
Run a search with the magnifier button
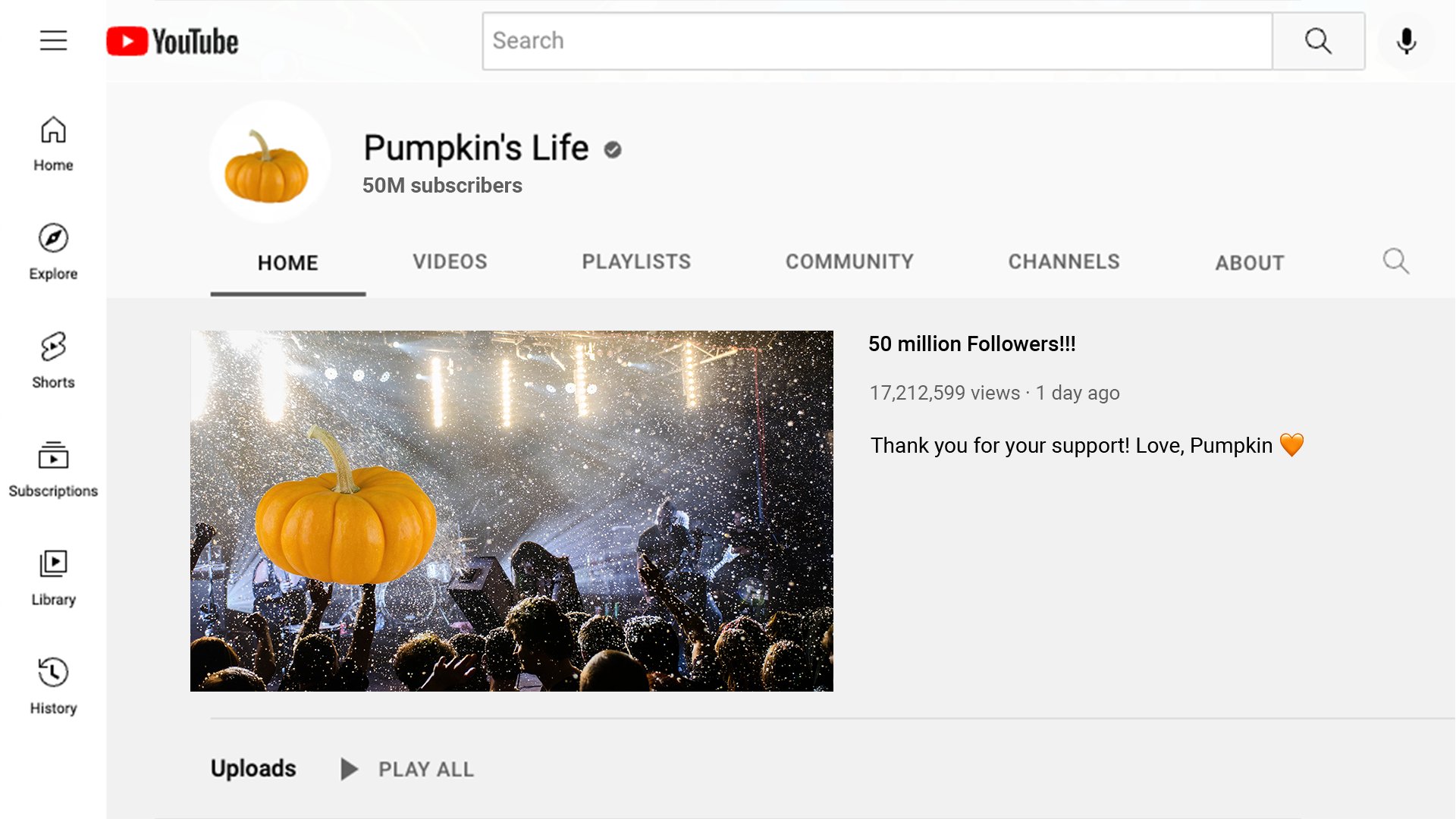pyautogui.click(x=1318, y=41)
